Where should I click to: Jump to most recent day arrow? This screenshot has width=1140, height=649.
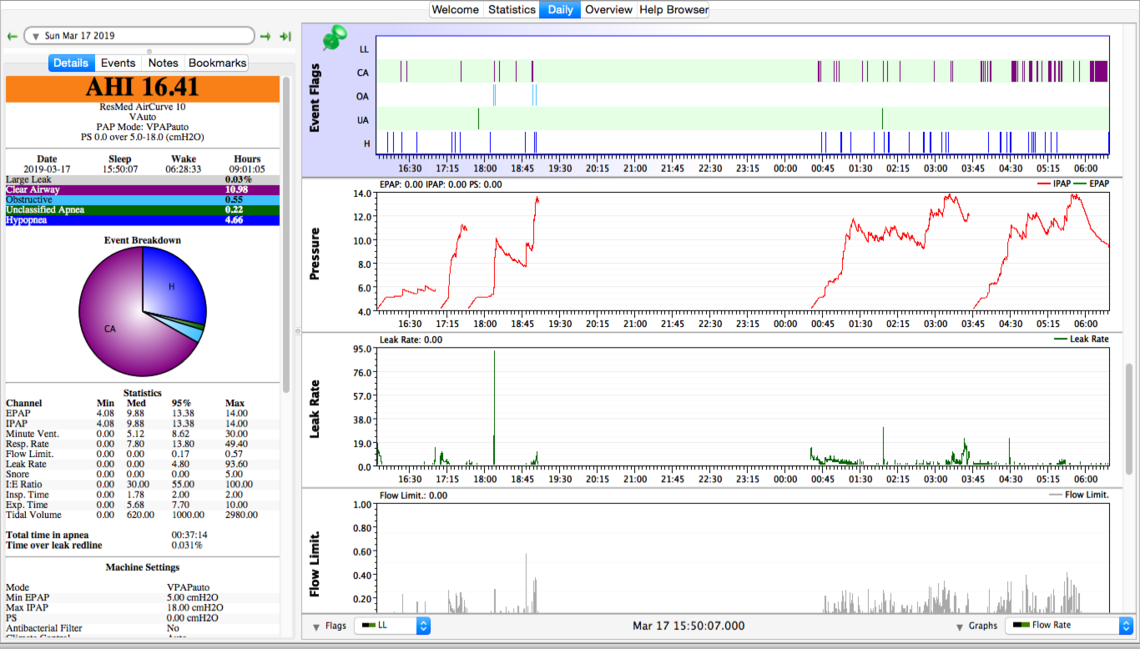[286, 36]
